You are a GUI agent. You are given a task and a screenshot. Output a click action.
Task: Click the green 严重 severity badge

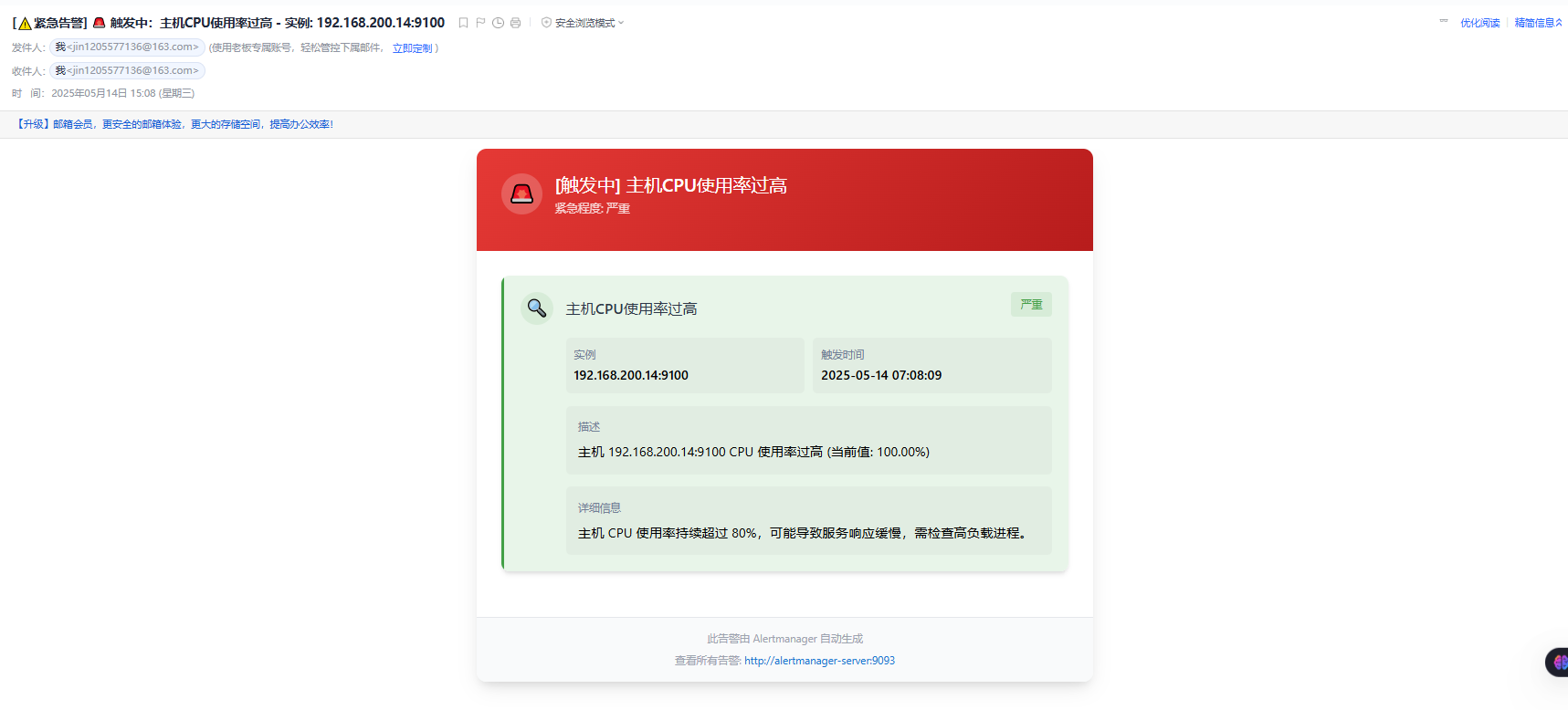tap(1031, 305)
